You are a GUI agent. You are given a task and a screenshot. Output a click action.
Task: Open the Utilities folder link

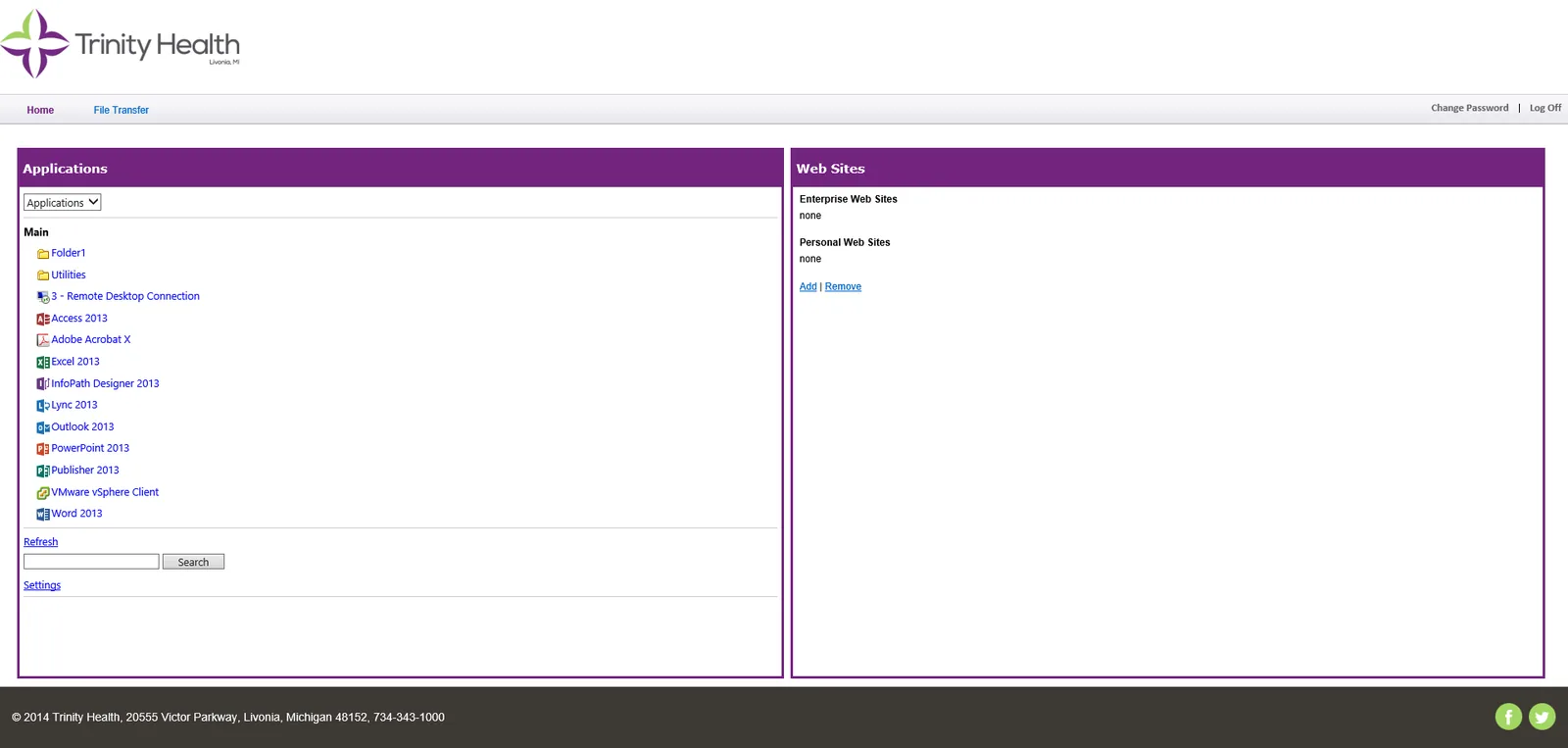69,275
